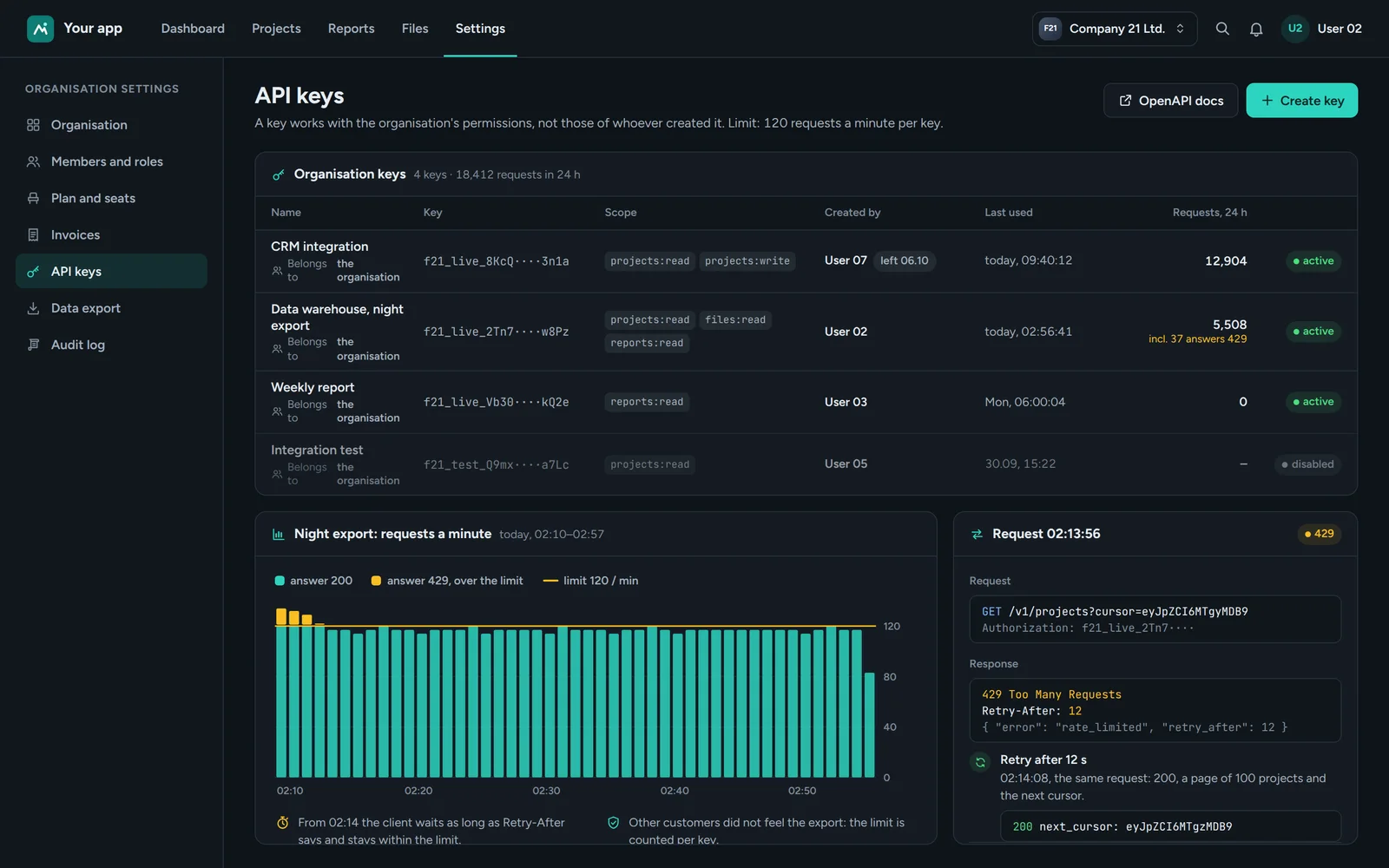Click the teal answer 200 legend swatch

pos(280,581)
